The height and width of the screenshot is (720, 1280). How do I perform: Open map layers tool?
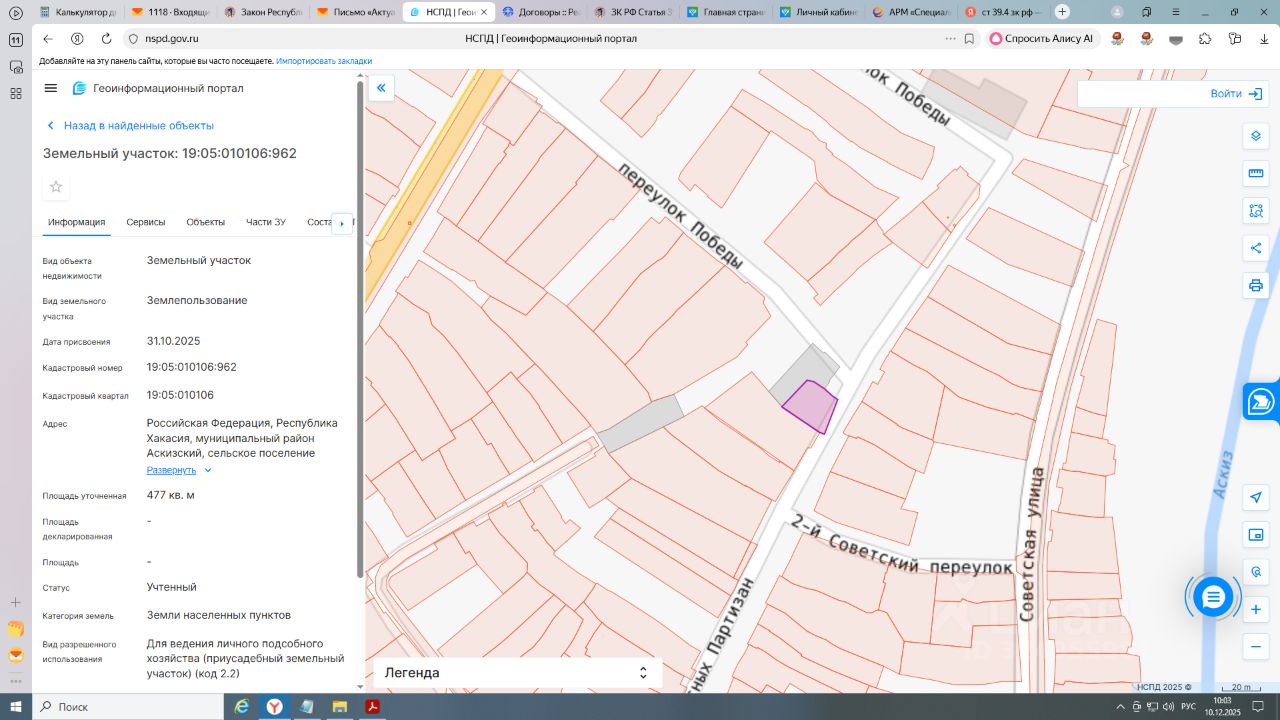point(1256,136)
